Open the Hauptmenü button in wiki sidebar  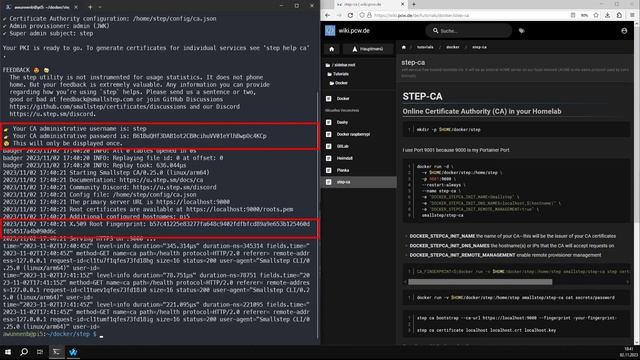tap(367, 49)
